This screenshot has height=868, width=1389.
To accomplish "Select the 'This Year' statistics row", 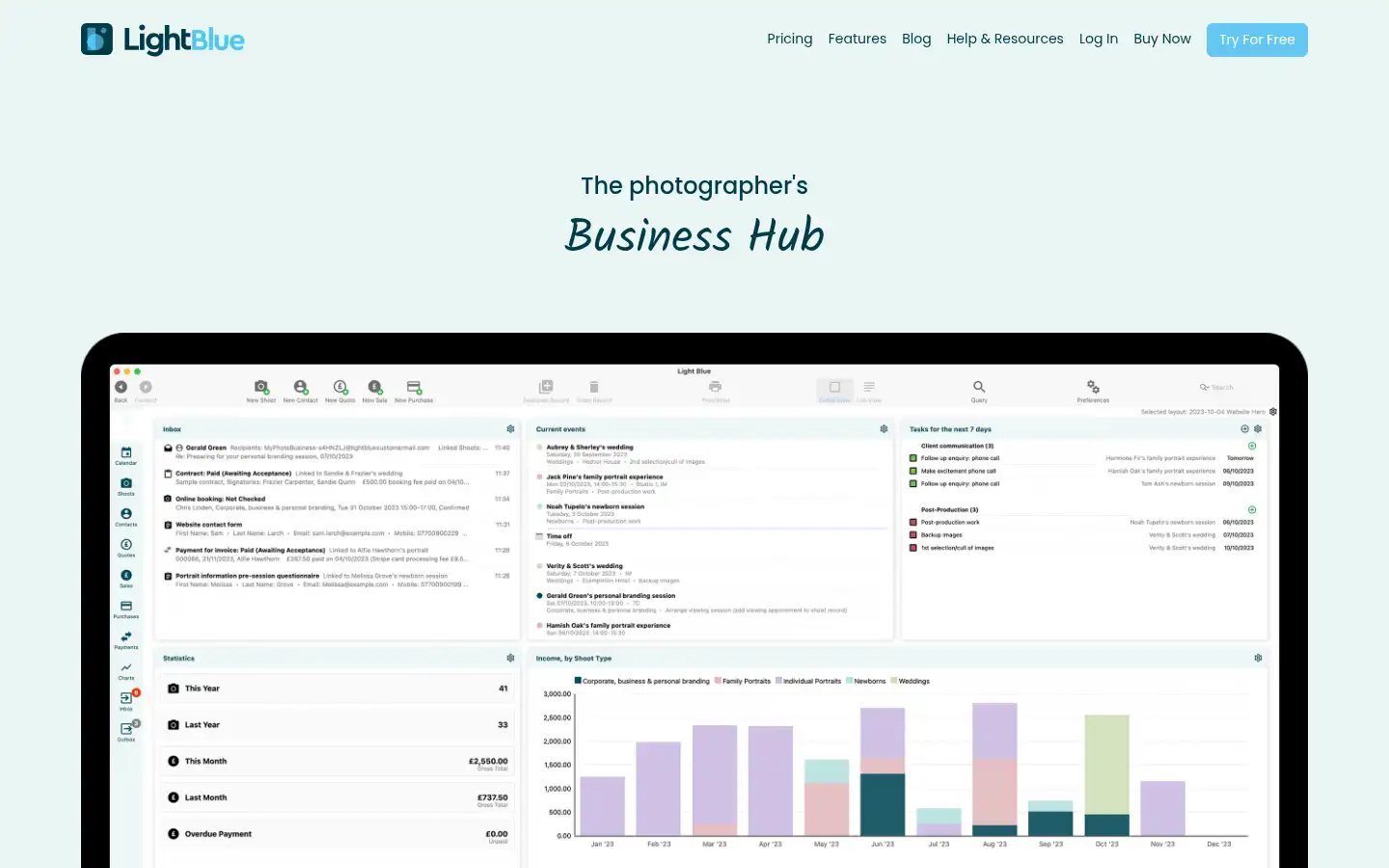I will (x=337, y=689).
